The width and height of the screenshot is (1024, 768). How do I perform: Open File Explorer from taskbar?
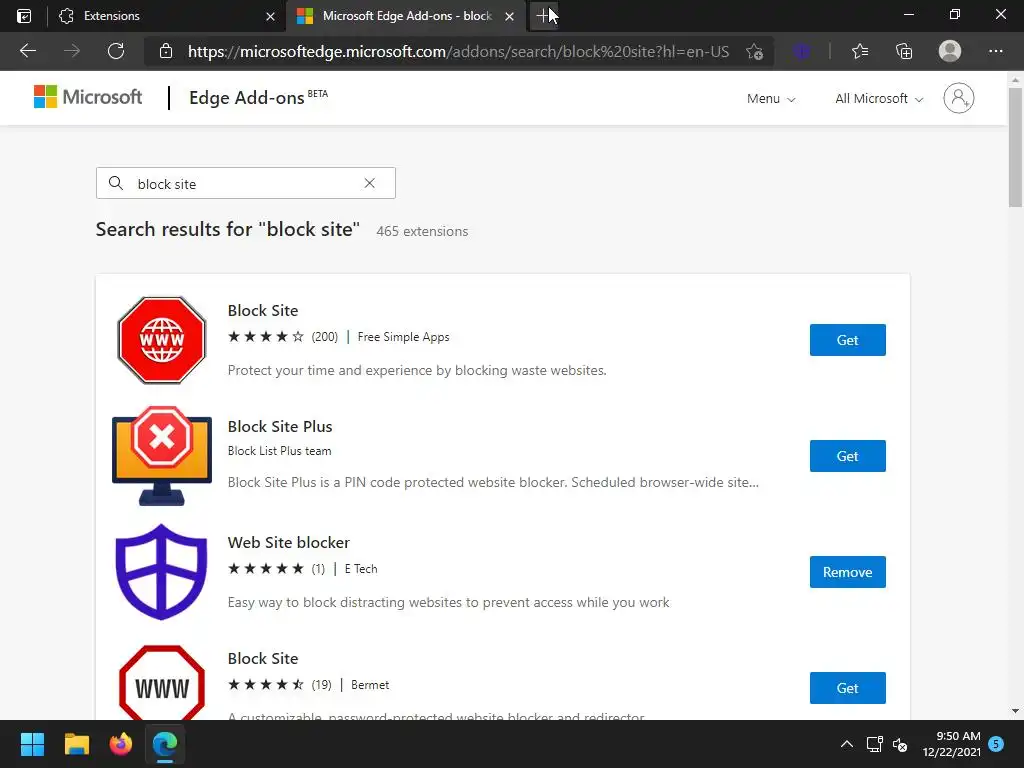pyautogui.click(x=76, y=744)
